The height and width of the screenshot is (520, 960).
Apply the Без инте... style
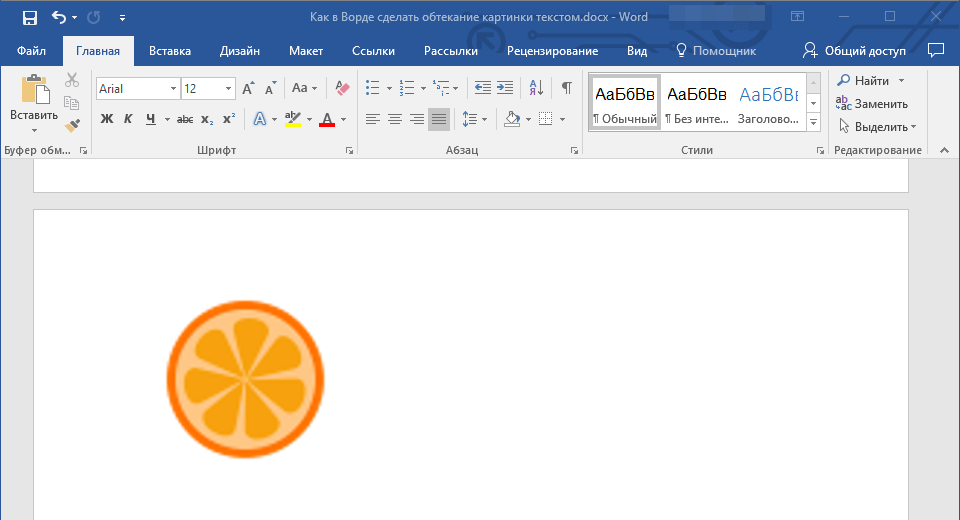coord(697,102)
